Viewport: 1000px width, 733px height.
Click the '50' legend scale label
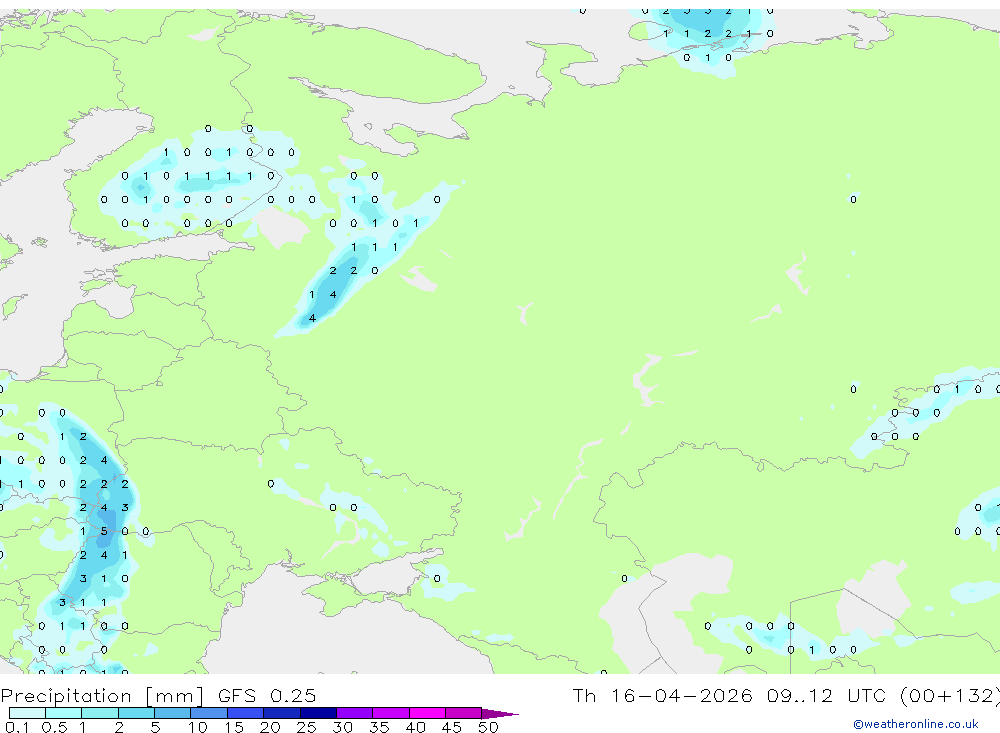(488, 727)
